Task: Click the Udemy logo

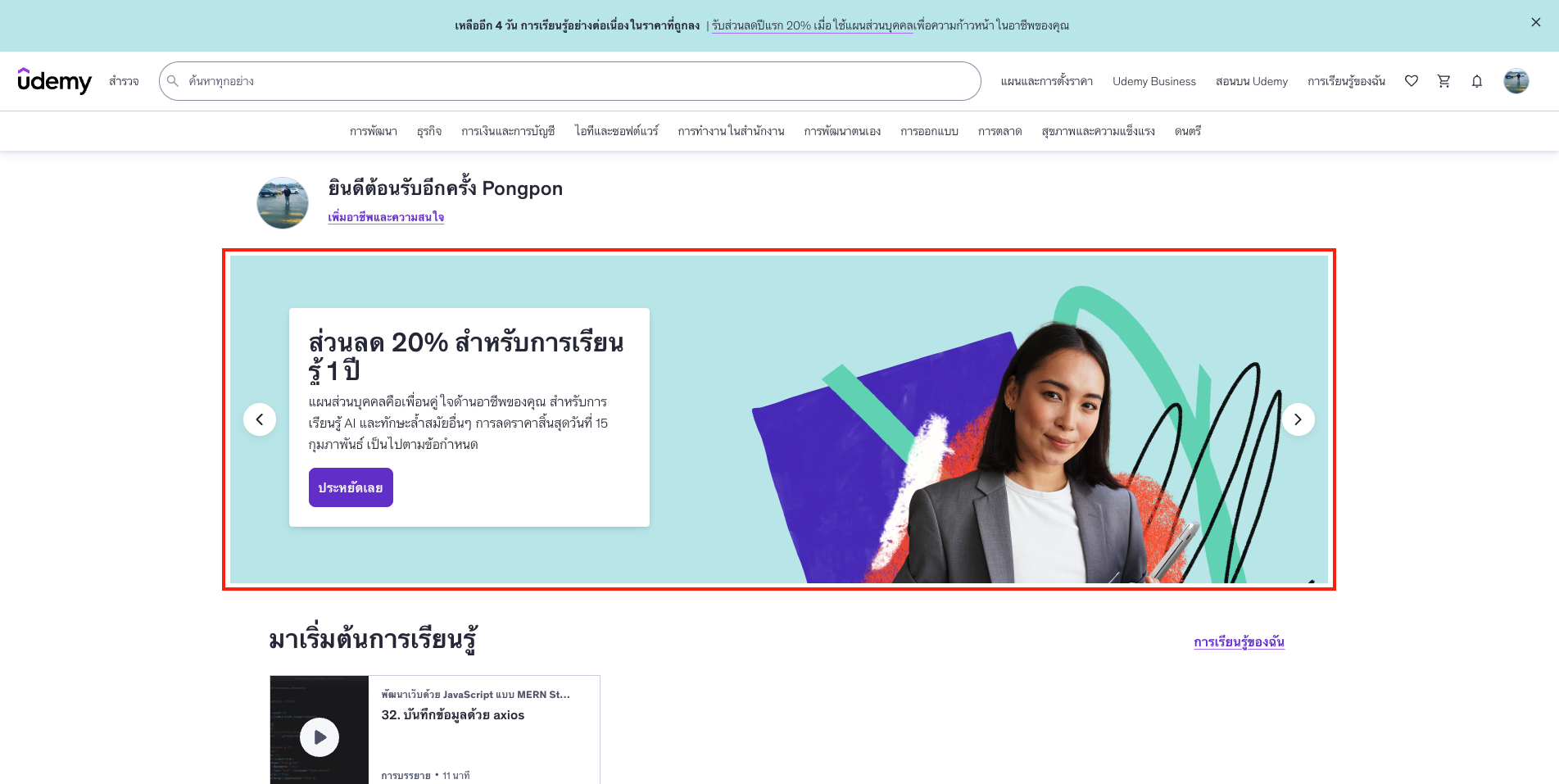Action: pos(54,81)
